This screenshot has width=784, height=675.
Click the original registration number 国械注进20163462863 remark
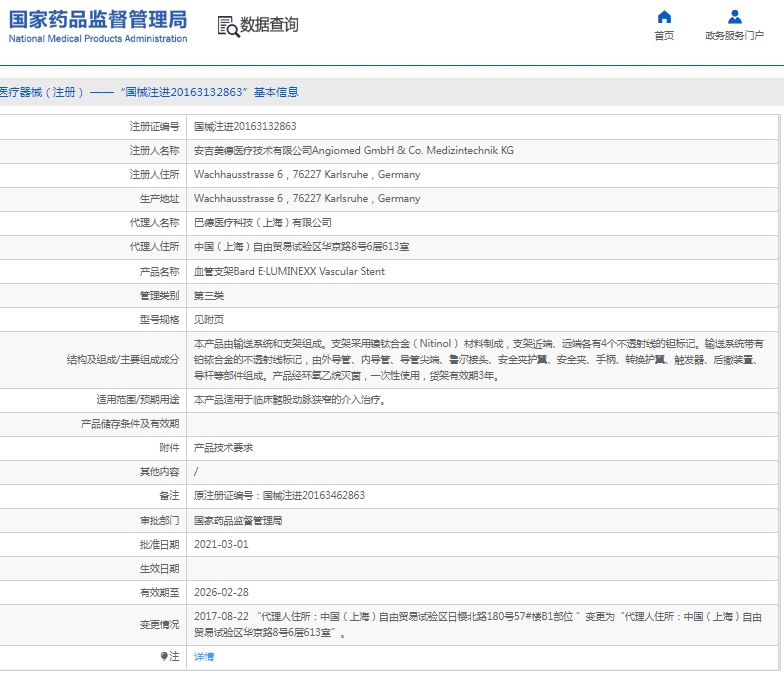(280, 496)
